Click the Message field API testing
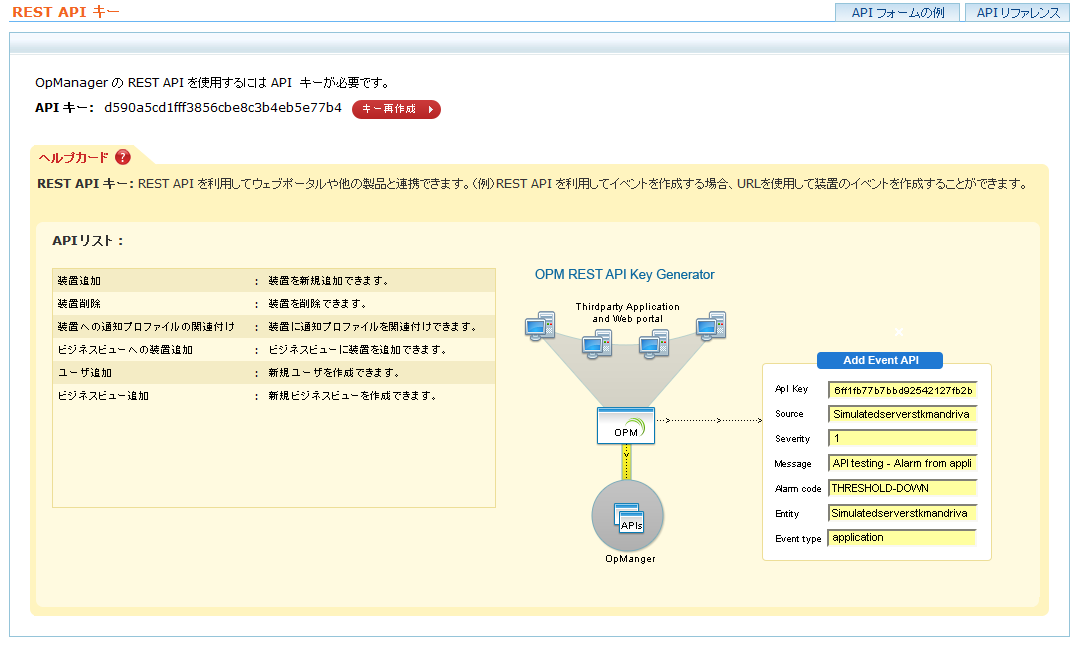This screenshot has width=1081, height=650. pyautogui.click(x=902, y=463)
